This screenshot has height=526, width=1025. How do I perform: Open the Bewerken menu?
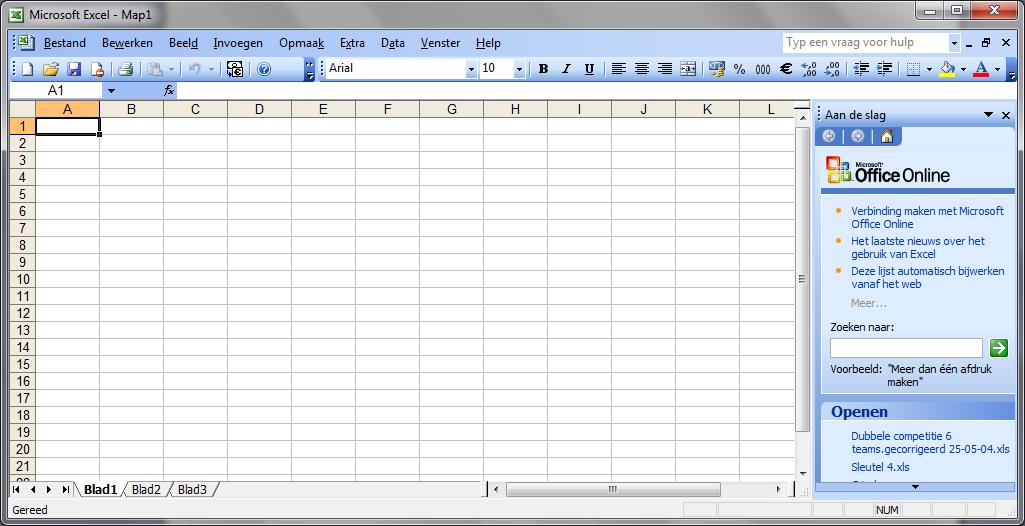click(x=127, y=43)
